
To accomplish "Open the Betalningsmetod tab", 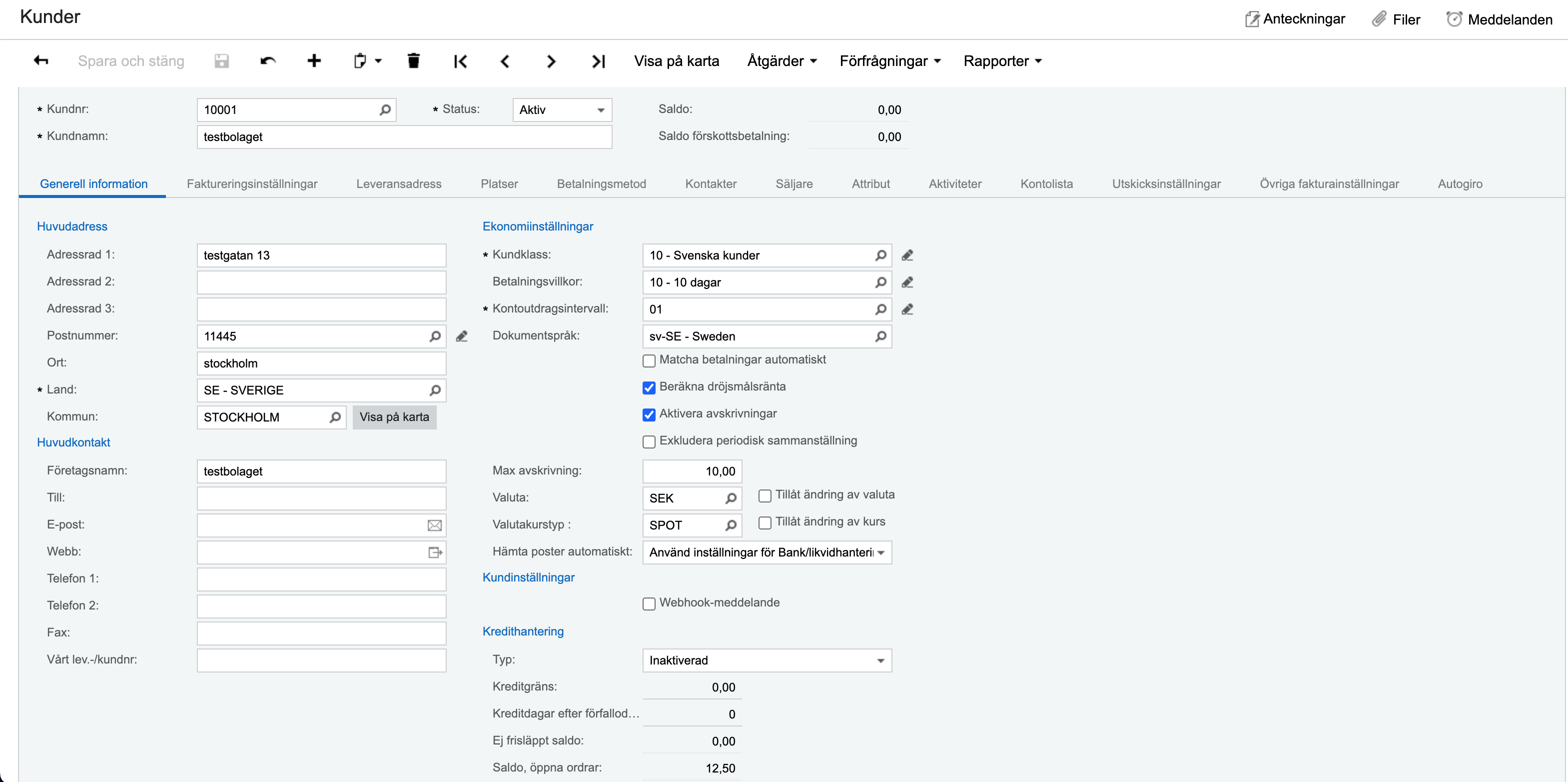I will click(x=602, y=184).
